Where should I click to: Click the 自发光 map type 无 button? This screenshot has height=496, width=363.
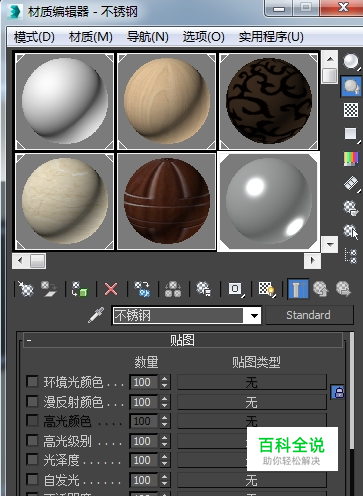point(252,480)
